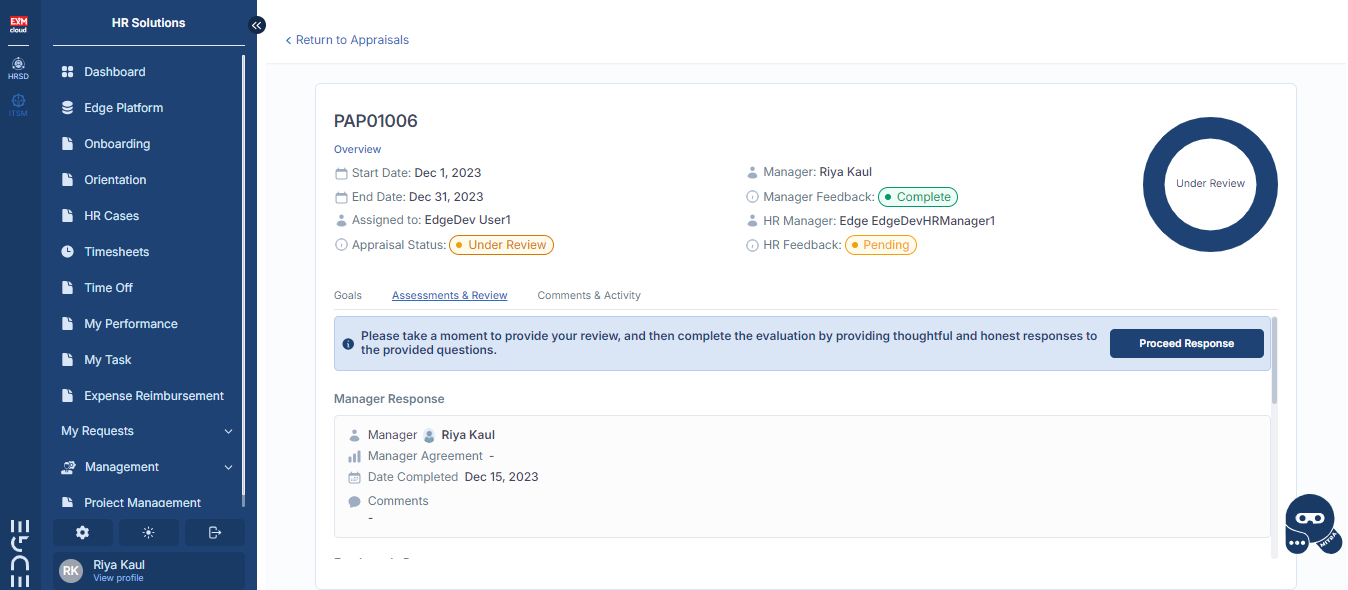Click the End Date calendar icon

coord(341,197)
